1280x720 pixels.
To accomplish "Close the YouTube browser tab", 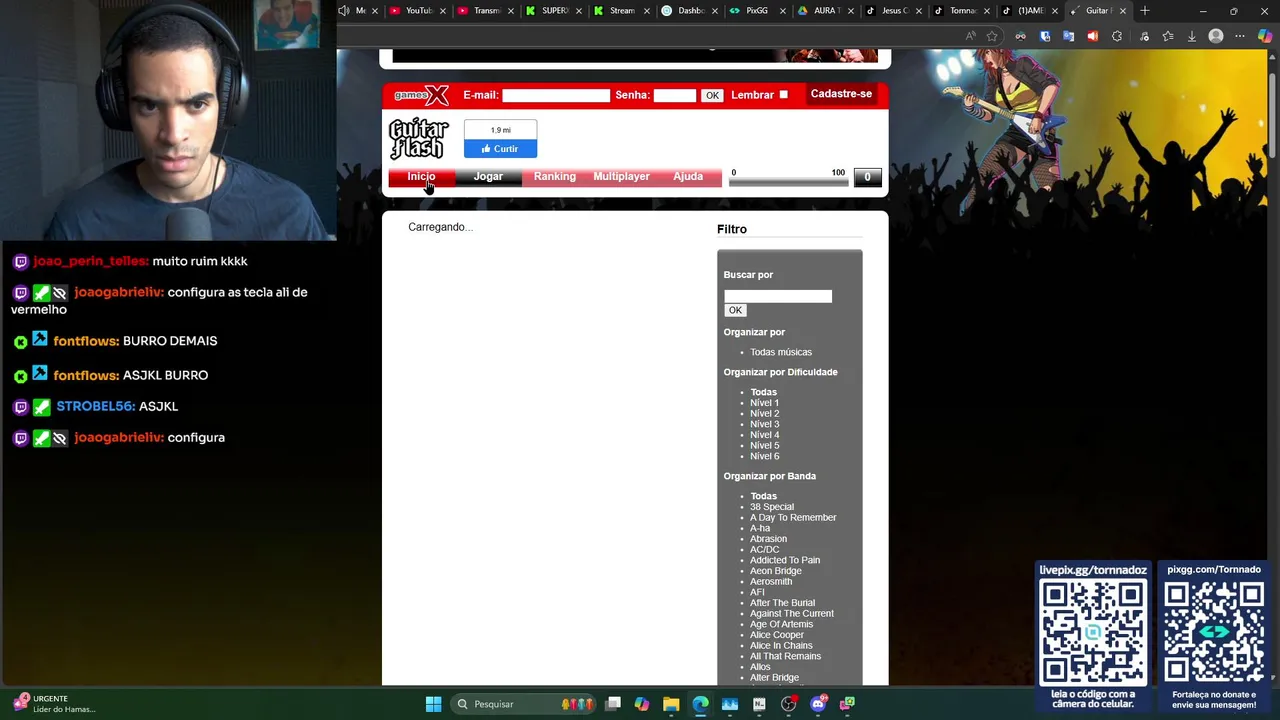I will [x=441, y=11].
